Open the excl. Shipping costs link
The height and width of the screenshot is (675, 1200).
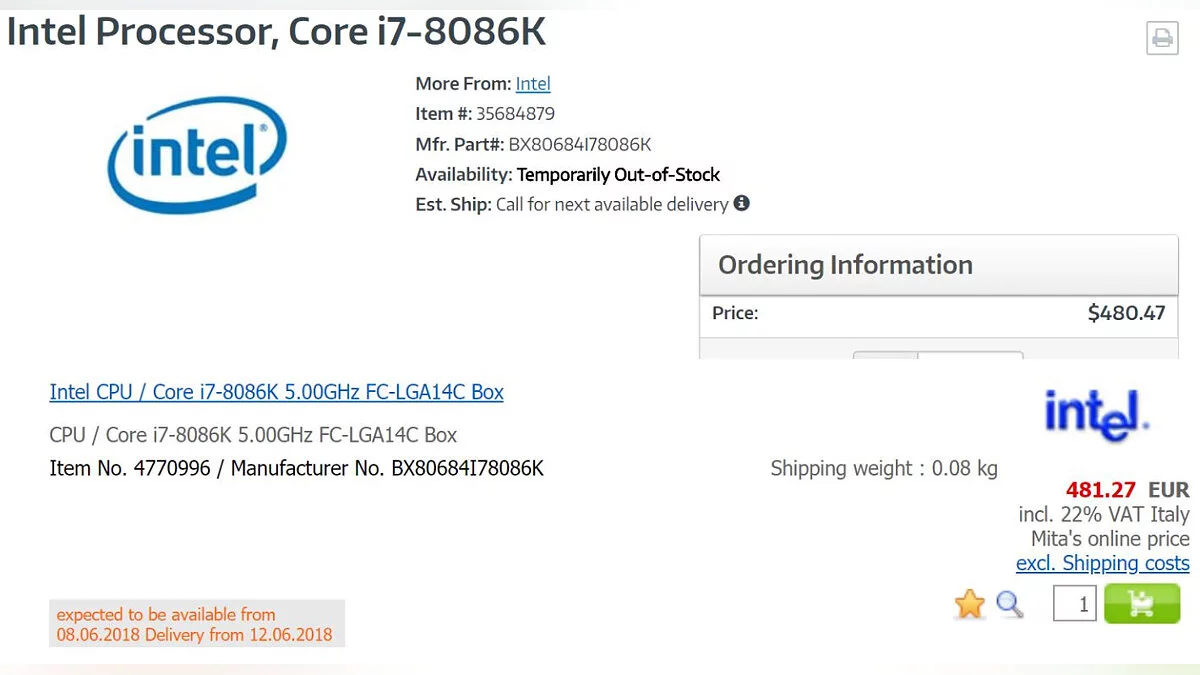[1102, 563]
